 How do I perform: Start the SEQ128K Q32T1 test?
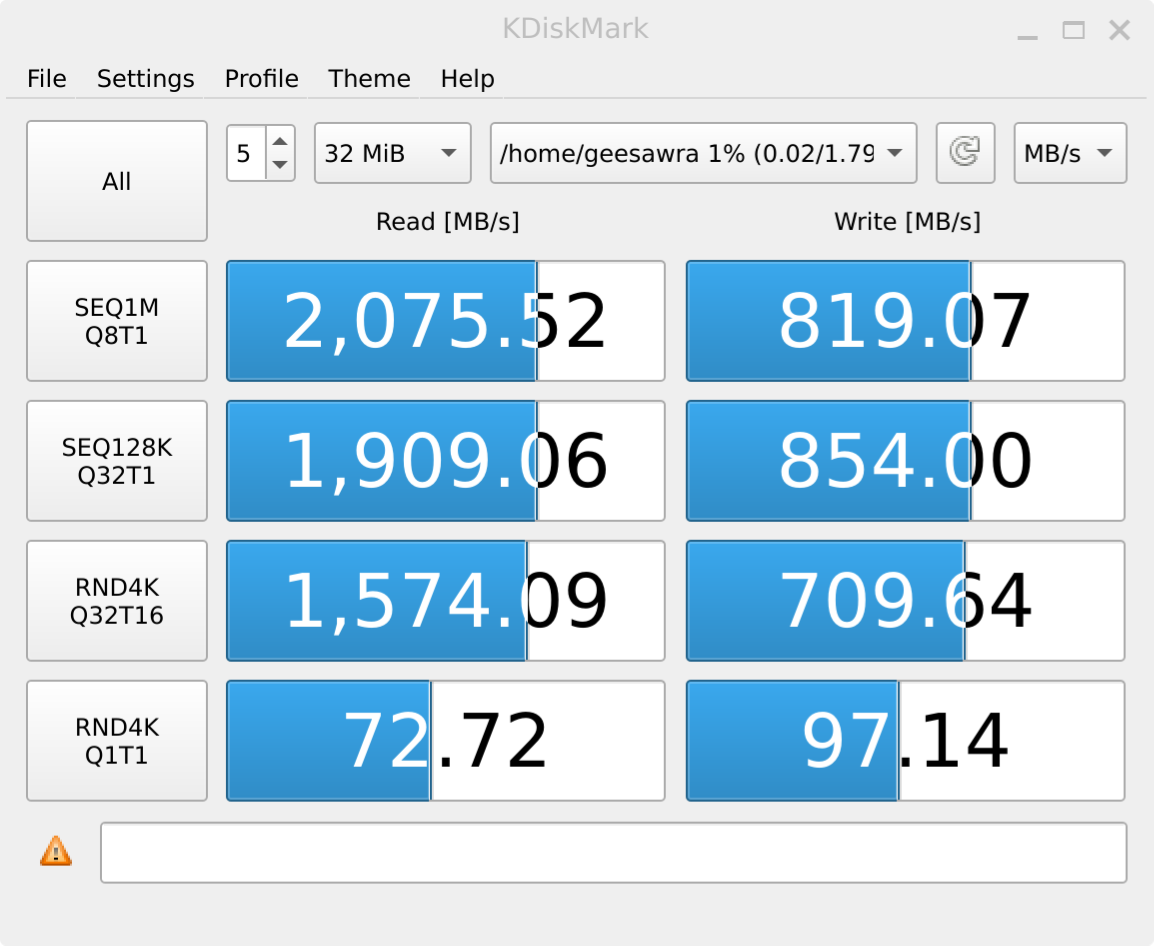click(117, 461)
